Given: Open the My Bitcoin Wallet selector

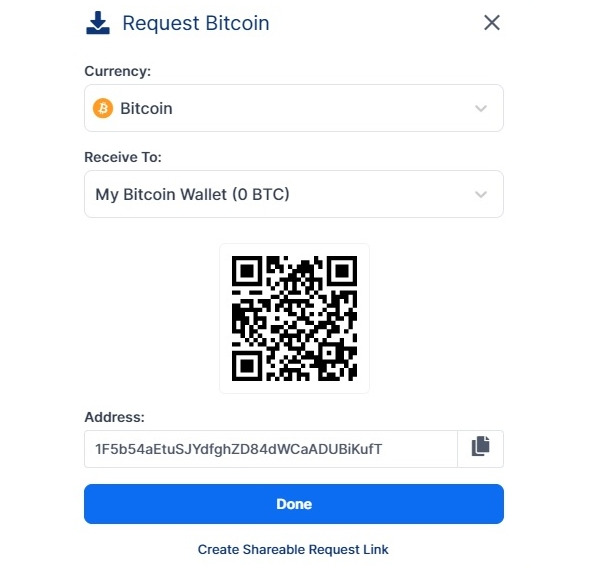Looking at the screenshot, I should pos(294,194).
